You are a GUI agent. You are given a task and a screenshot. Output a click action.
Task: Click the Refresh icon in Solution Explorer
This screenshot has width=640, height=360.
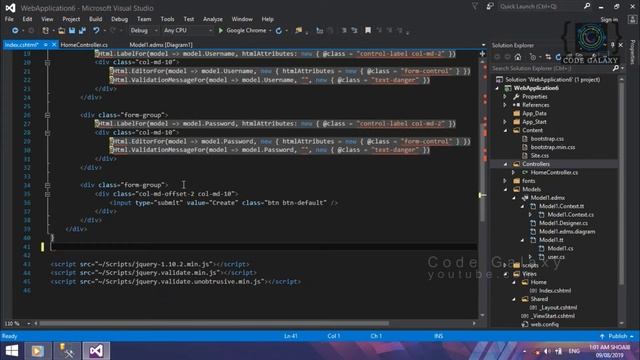pyautogui.click(x=558, y=57)
